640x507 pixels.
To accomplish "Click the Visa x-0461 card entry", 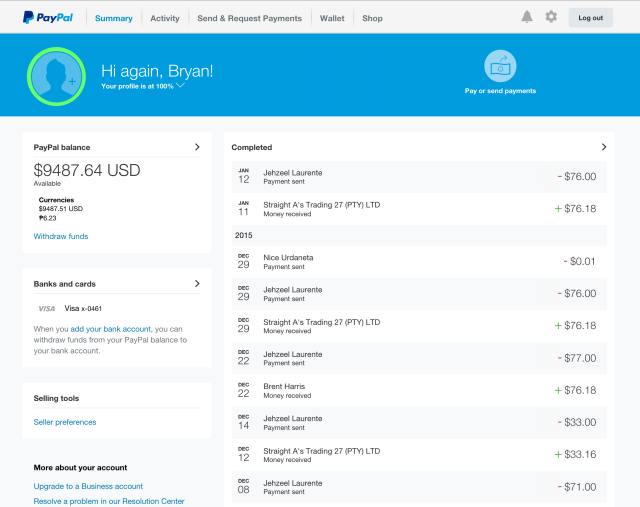I will [83, 309].
